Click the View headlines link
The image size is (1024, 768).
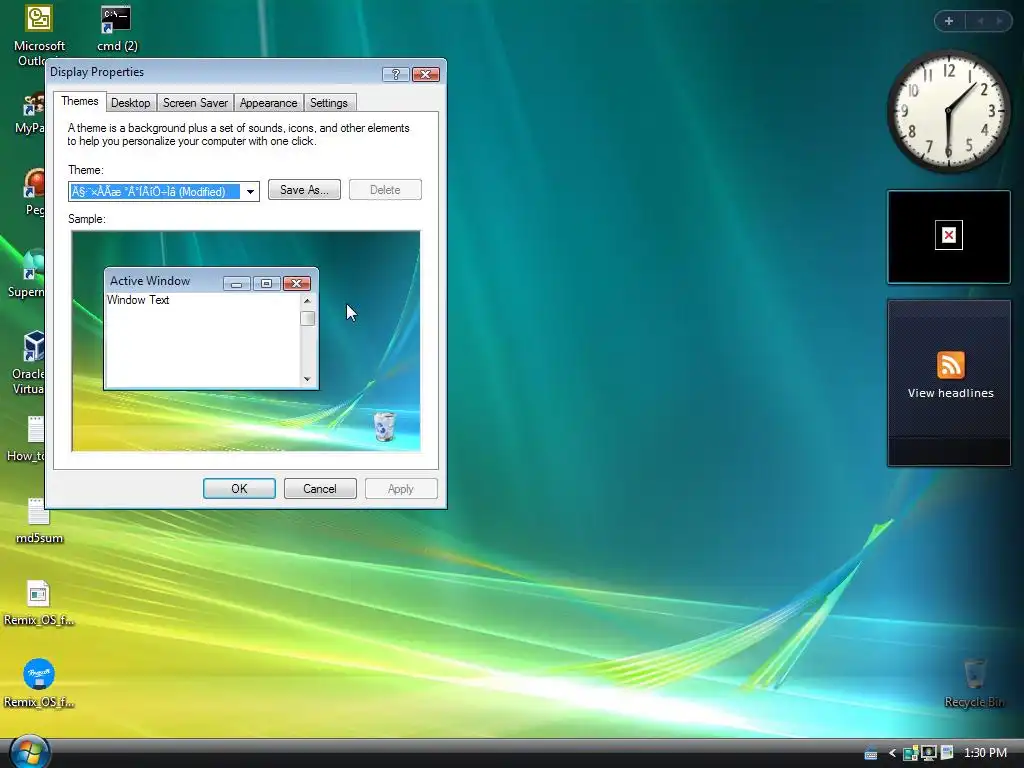coord(951,393)
